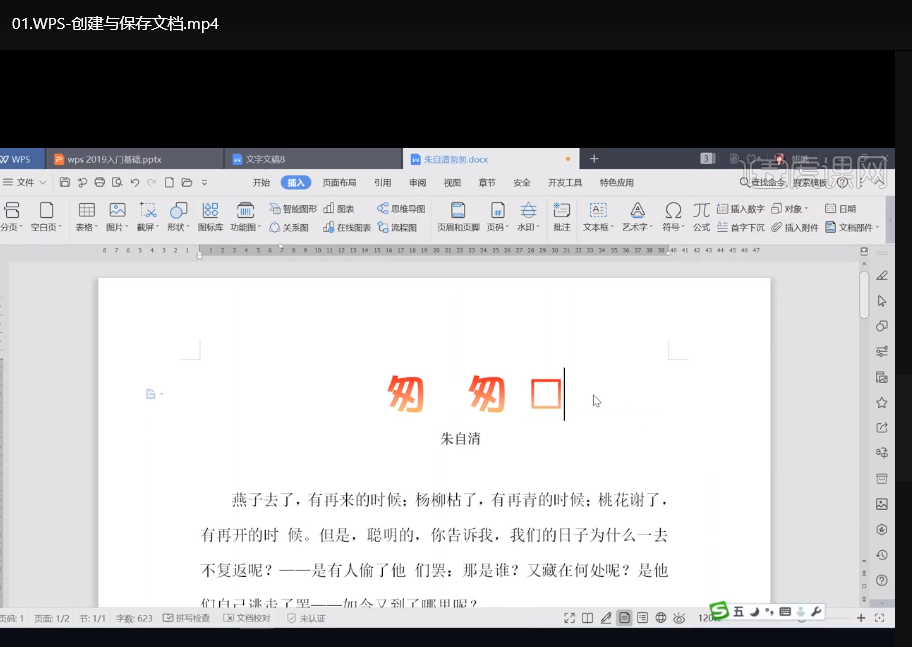Click 插入附件 insert attachment

pos(795,227)
